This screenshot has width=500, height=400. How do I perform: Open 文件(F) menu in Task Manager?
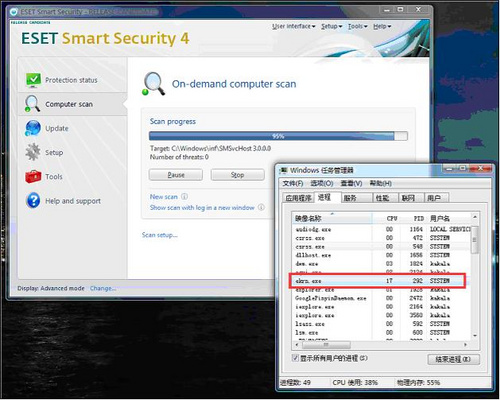(x=293, y=183)
